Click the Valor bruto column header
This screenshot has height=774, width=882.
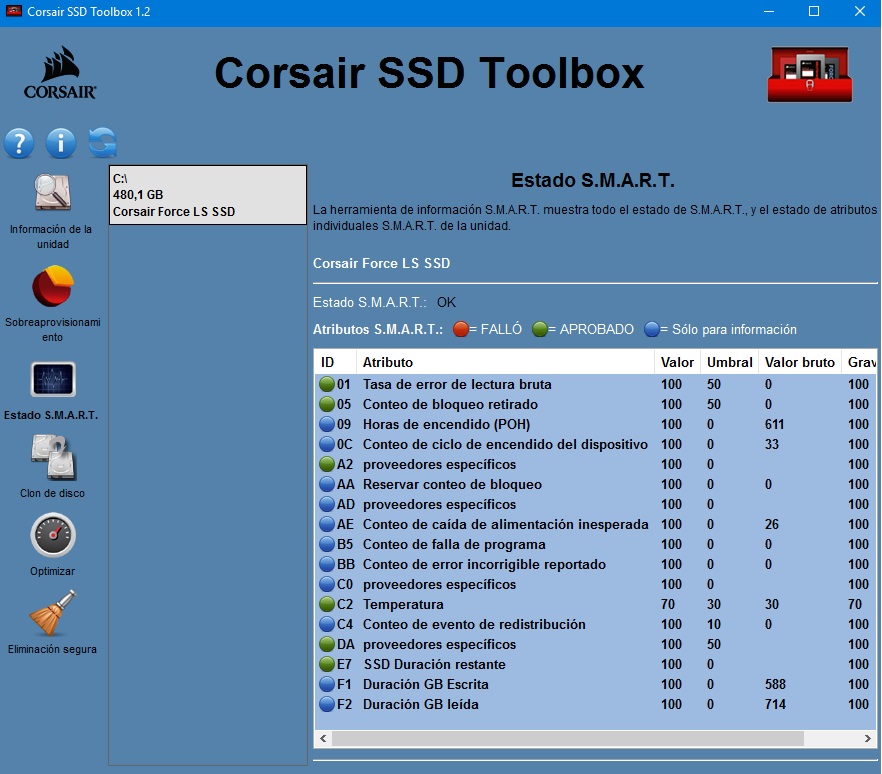coord(798,362)
